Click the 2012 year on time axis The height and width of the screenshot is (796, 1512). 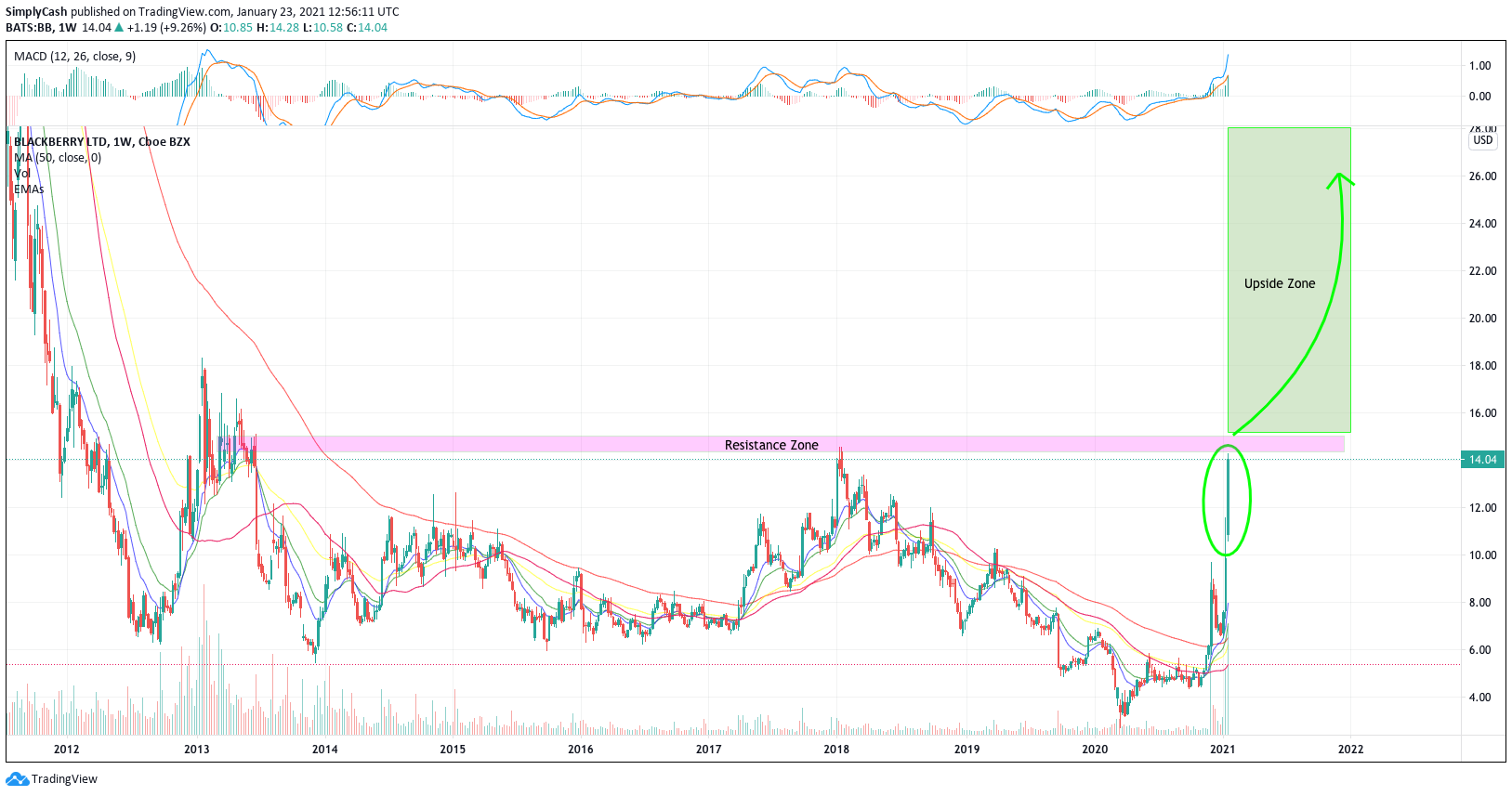click(67, 750)
